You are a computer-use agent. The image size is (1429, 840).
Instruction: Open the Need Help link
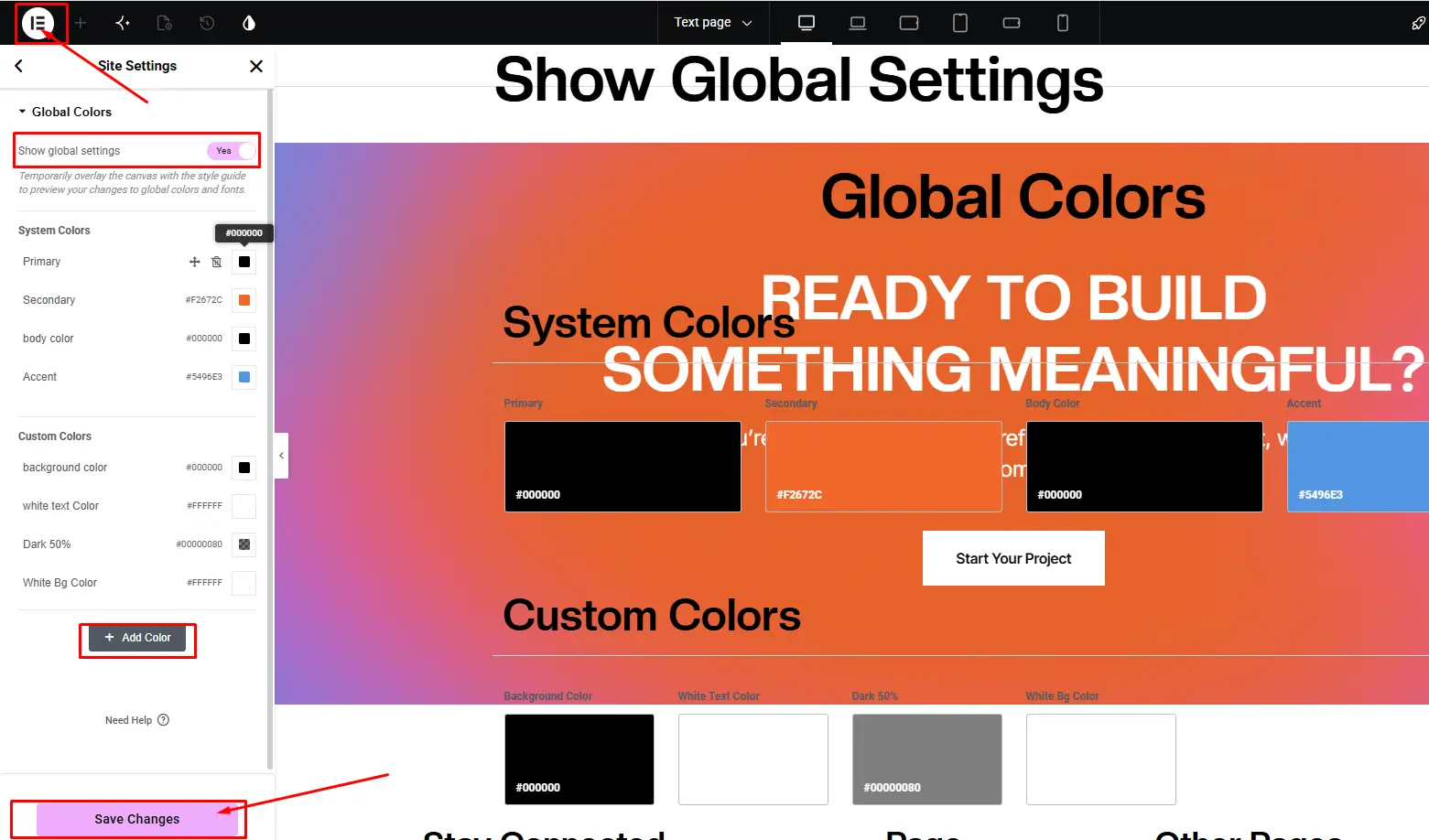137,720
